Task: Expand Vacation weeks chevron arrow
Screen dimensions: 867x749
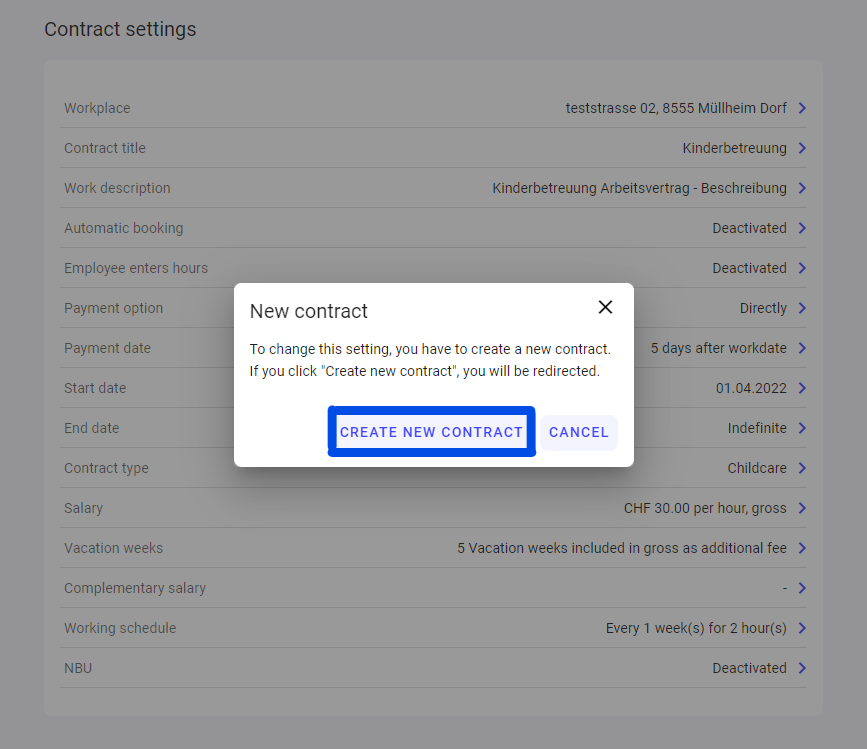Action: [802, 548]
